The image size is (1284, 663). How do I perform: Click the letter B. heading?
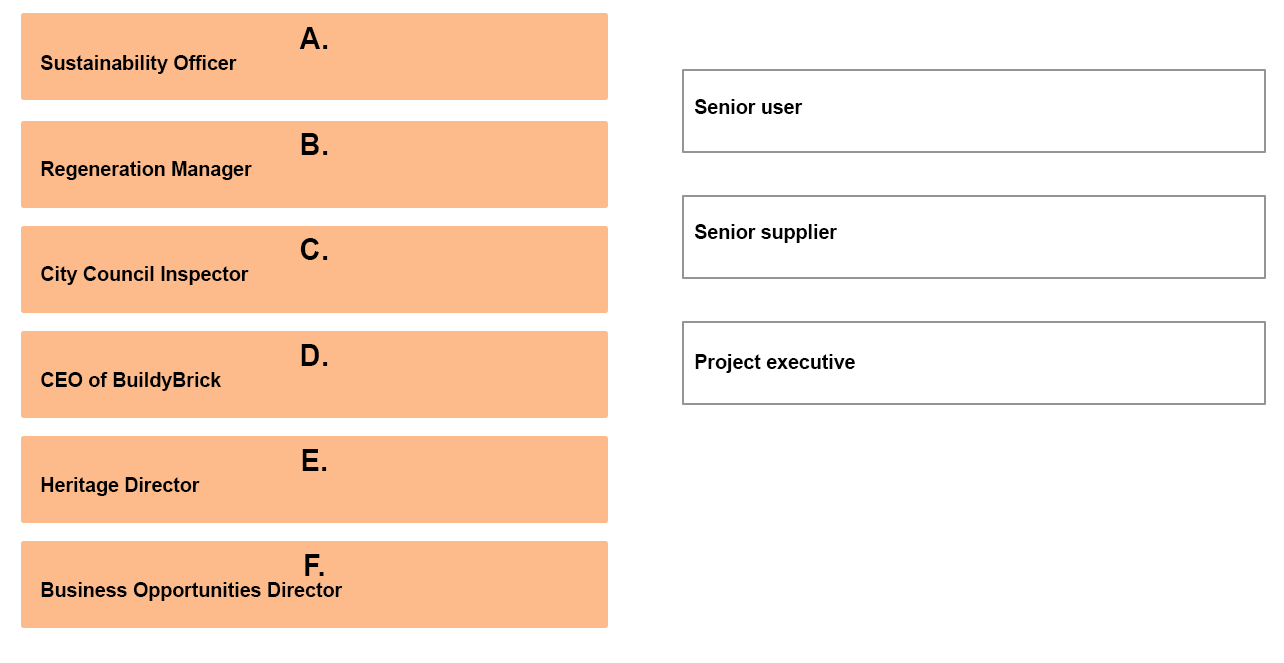tap(314, 145)
